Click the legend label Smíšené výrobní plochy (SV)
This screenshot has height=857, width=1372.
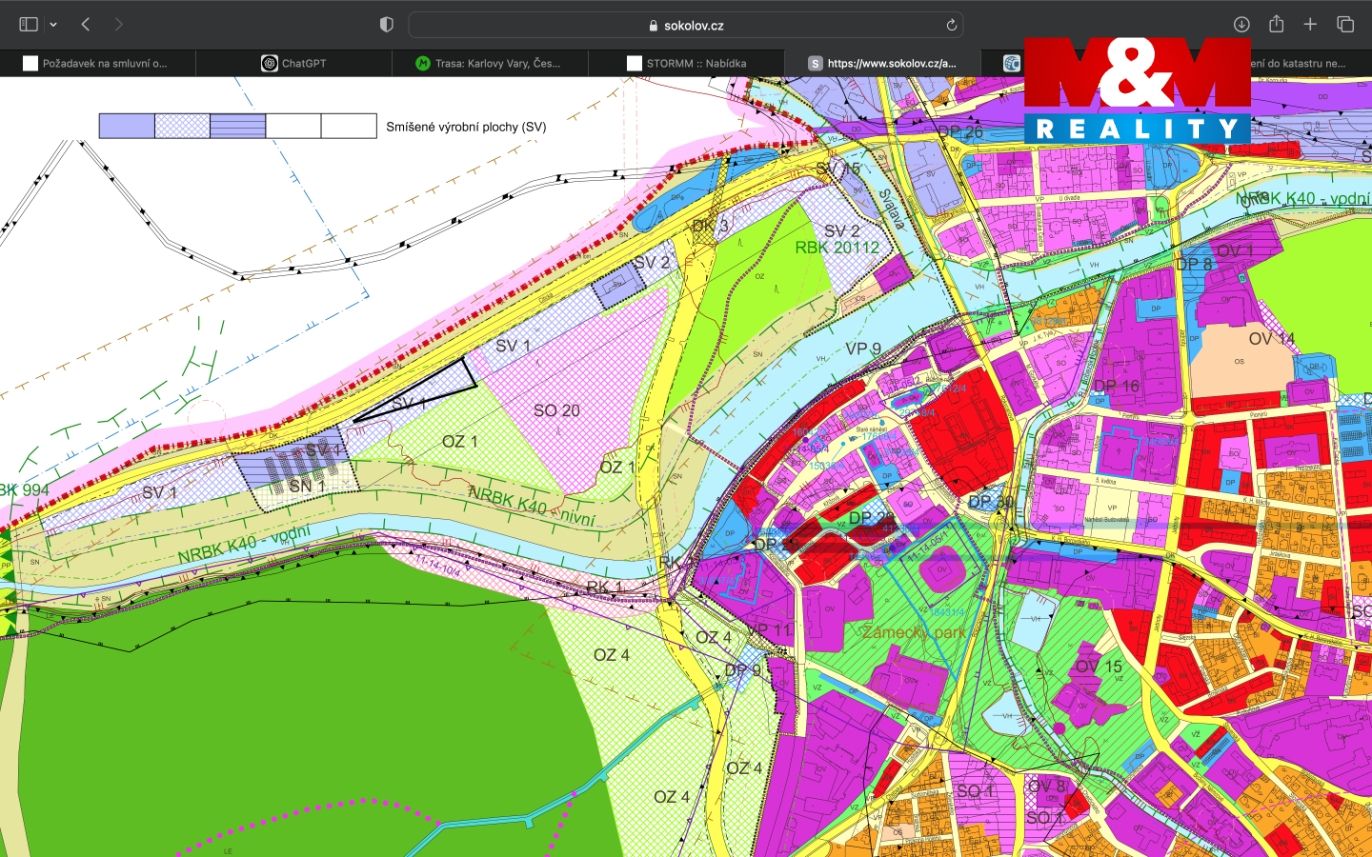click(467, 127)
